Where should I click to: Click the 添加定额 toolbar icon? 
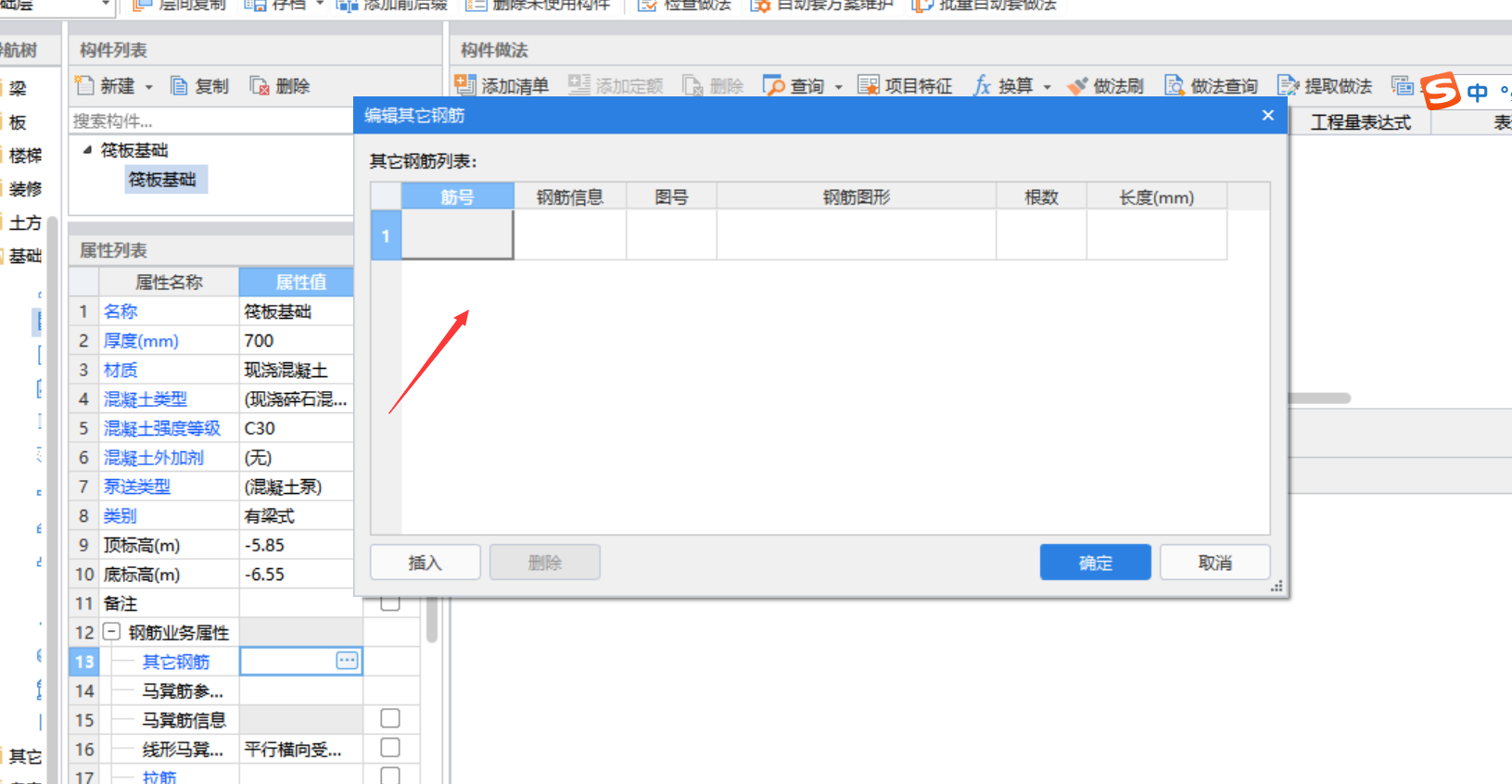click(x=579, y=85)
